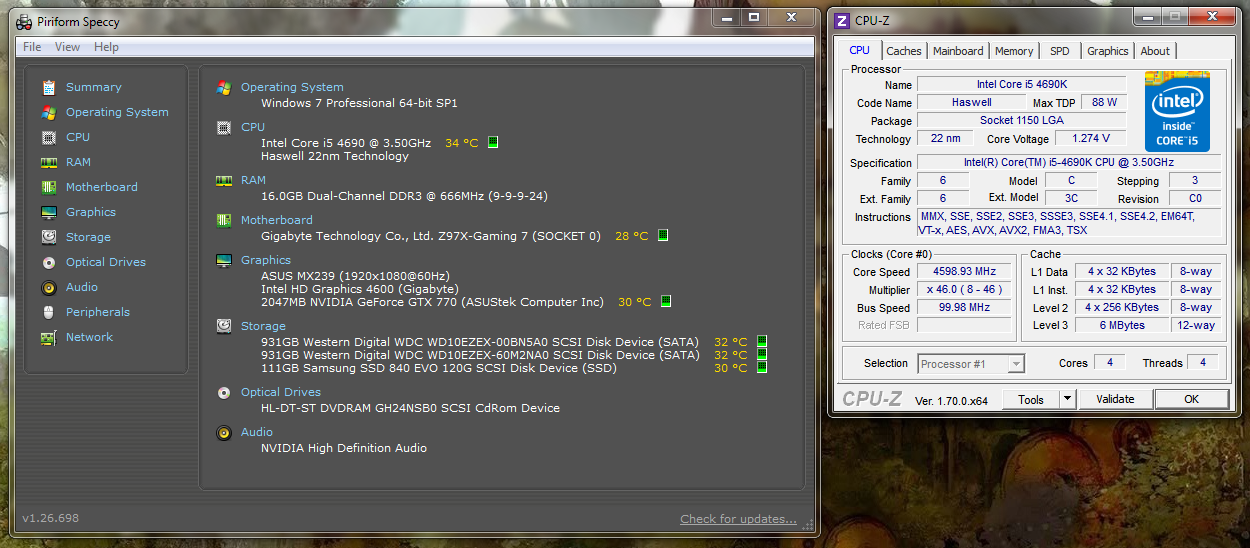Click the Graphics monitor icon in sidebar

[x=48, y=212]
